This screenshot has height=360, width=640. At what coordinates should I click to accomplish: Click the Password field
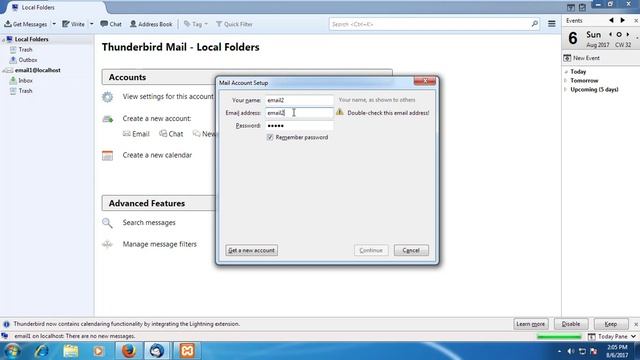299,126
